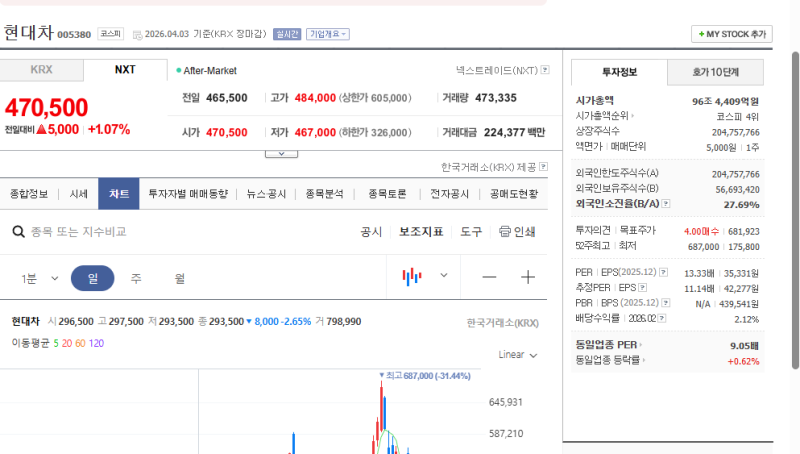
Task: Open 투자자별 매매동향 tab
Action: click(x=188, y=194)
